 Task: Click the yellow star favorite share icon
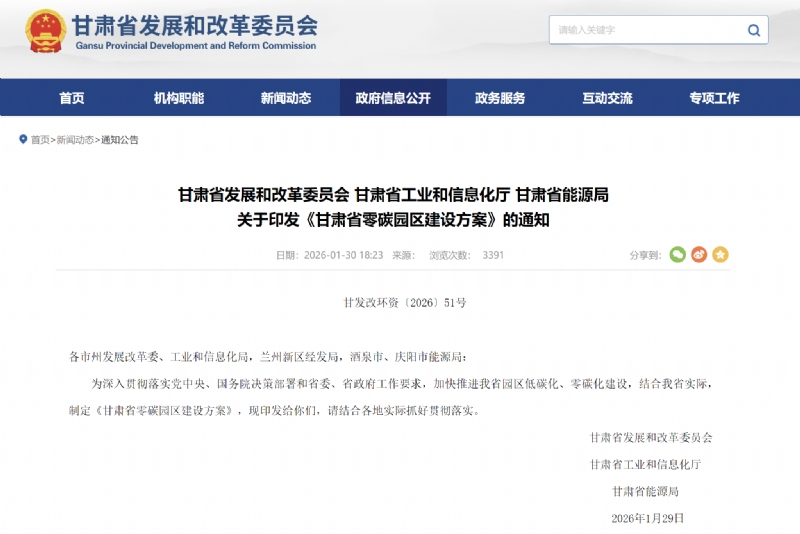[x=720, y=254]
